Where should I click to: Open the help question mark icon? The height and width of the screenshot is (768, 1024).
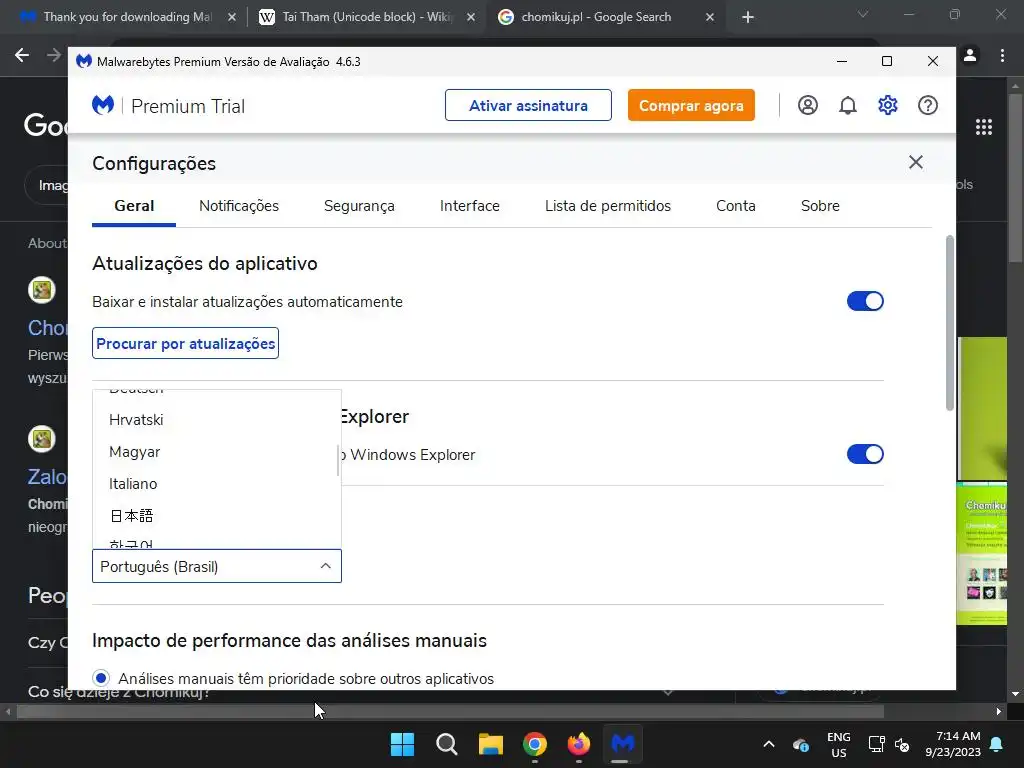pos(927,105)
